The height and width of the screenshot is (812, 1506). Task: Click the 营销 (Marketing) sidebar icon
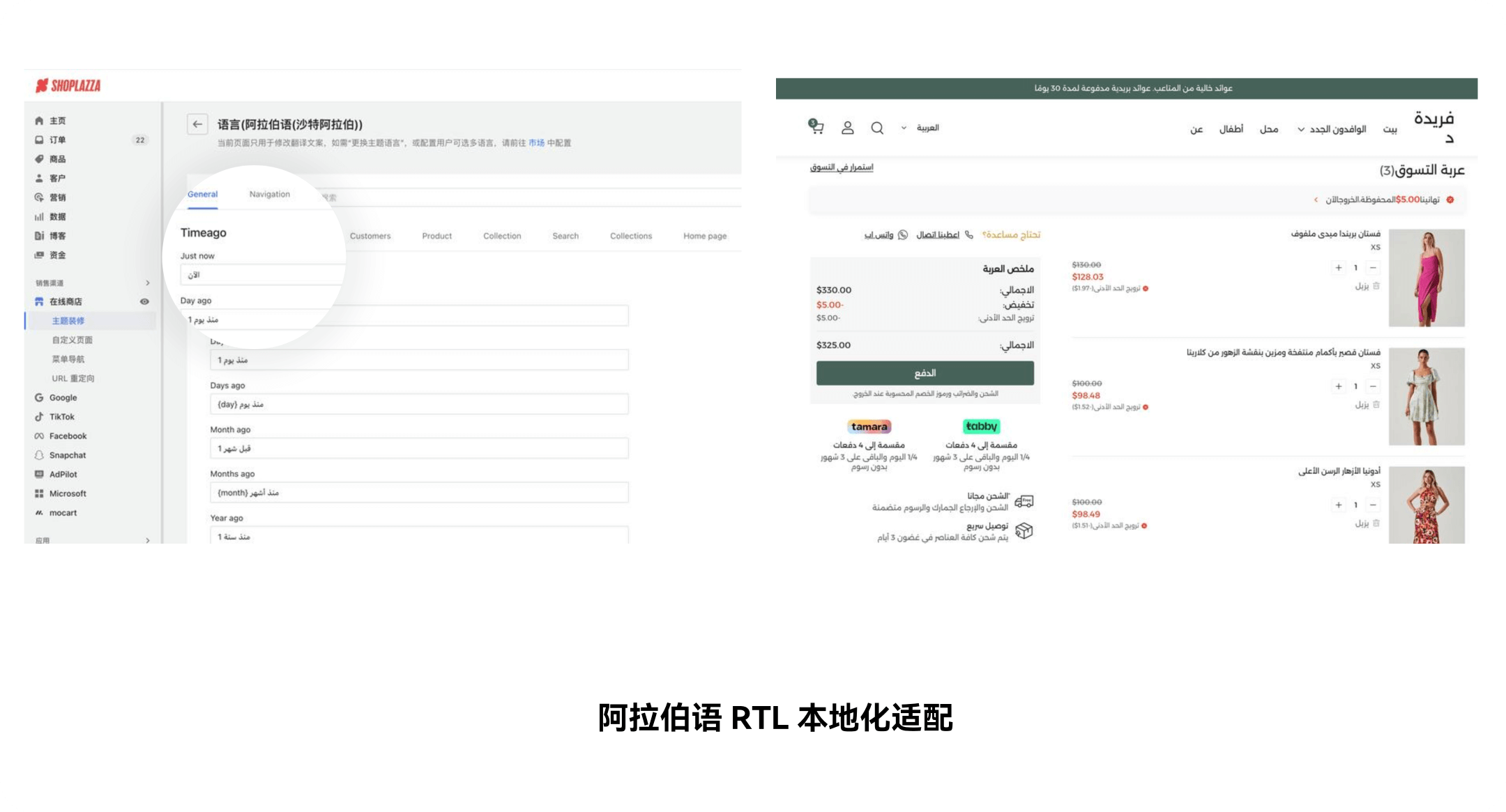click(x=40, y=197)
